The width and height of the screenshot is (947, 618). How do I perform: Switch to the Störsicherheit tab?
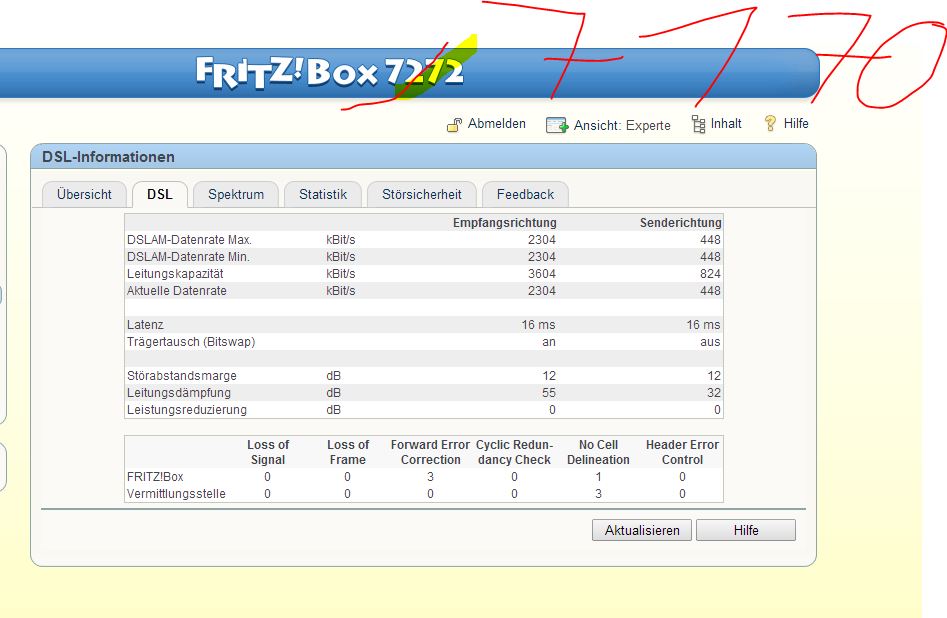[422, 194]
